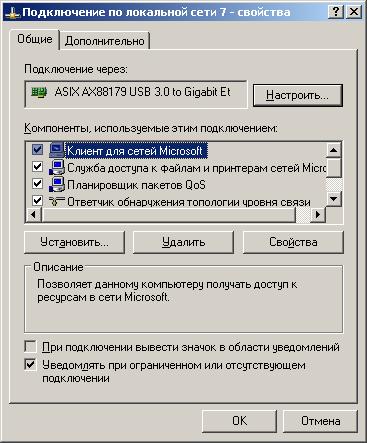Enable При подключении вывести значок checkbox
The image size is (367, 443).
coord(30,347)
